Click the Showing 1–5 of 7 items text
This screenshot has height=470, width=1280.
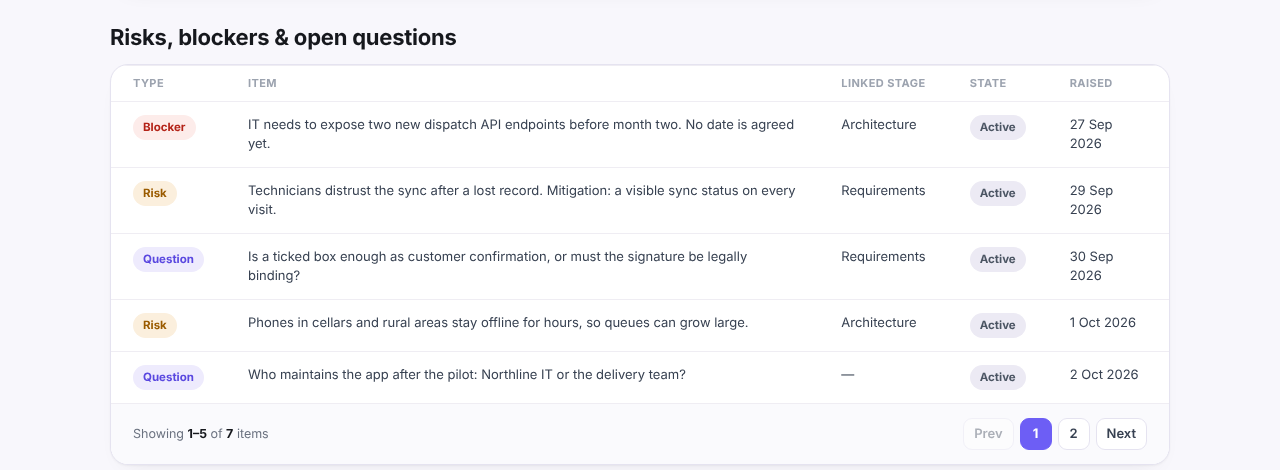pos(201,433)
